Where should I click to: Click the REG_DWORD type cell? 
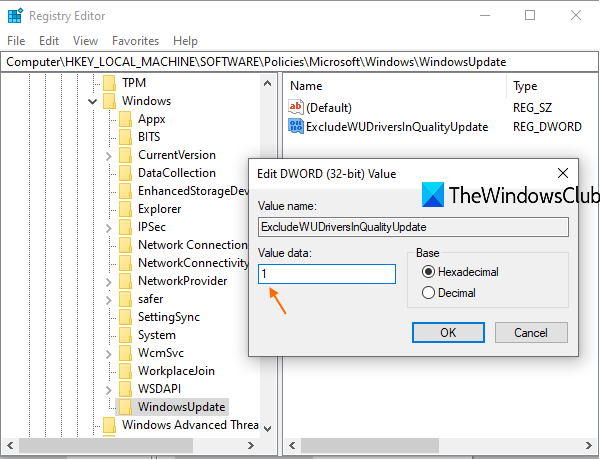547,127
